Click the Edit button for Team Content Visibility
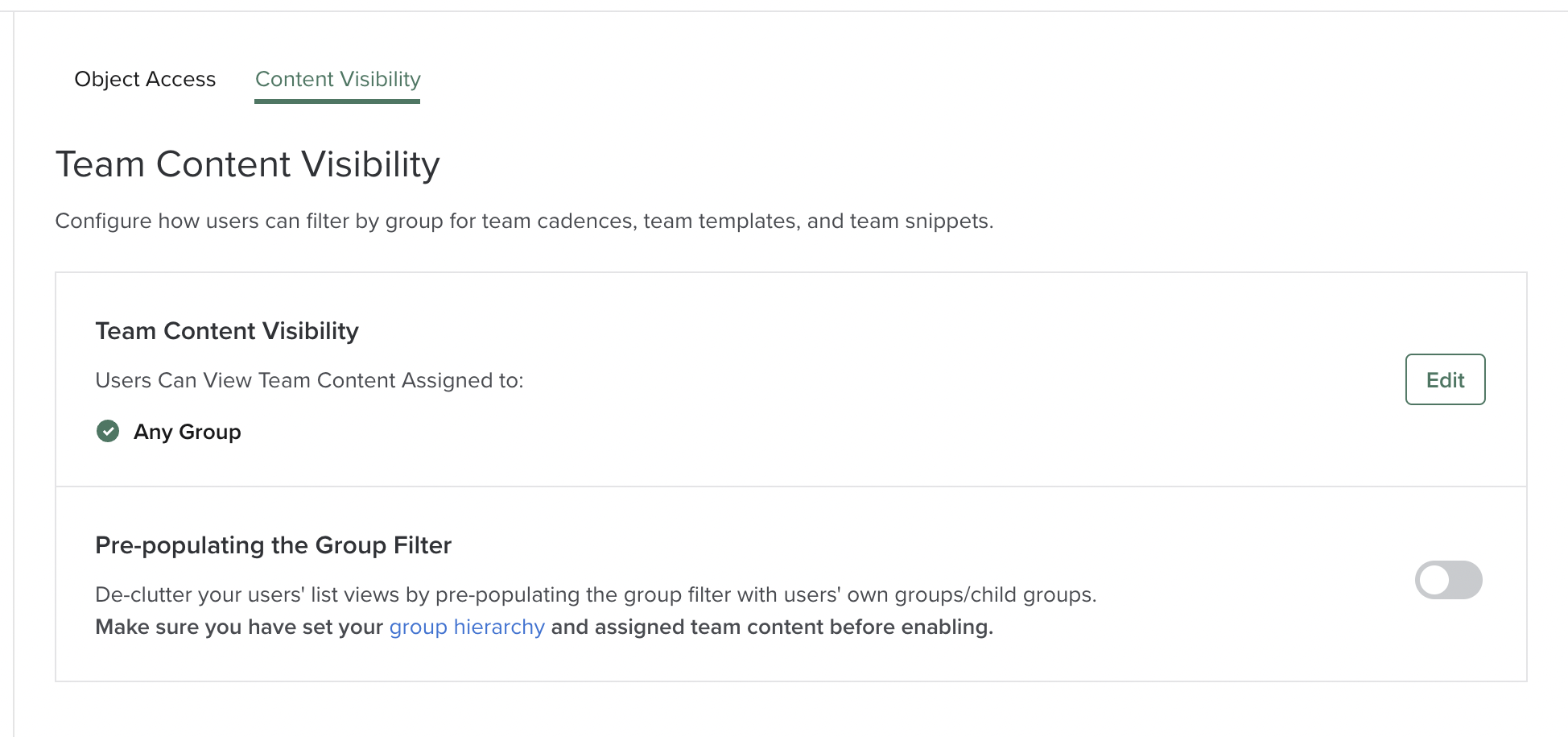The height and width of the screenshot is (737, 1568). tap(1445, 379)
